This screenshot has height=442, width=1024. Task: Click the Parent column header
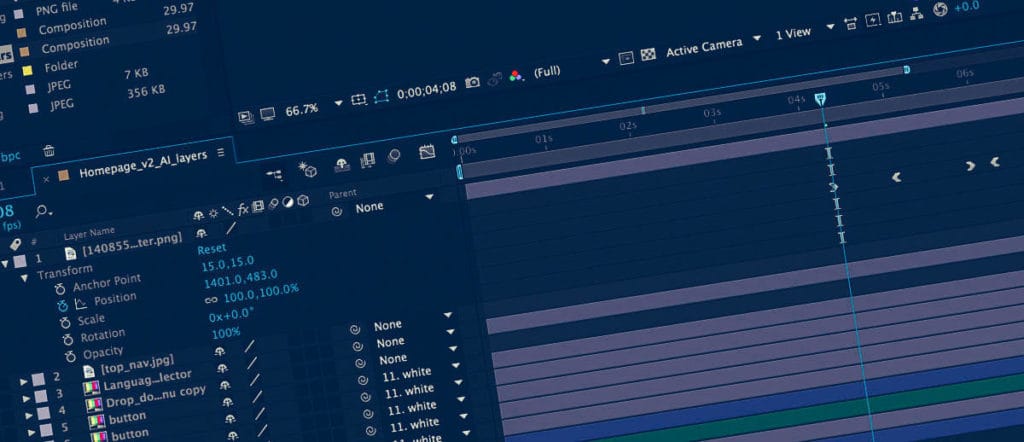point(342,194)
